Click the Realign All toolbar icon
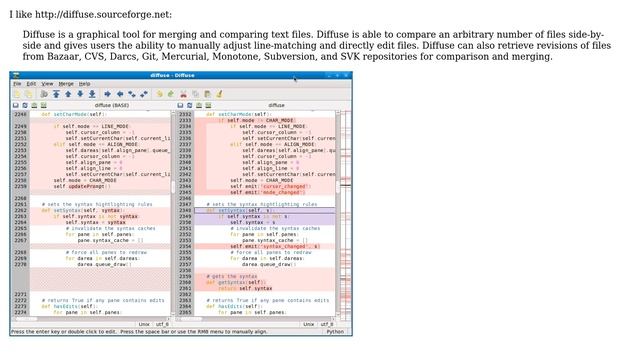Screen dimensions: 640x360 (44, 94)
